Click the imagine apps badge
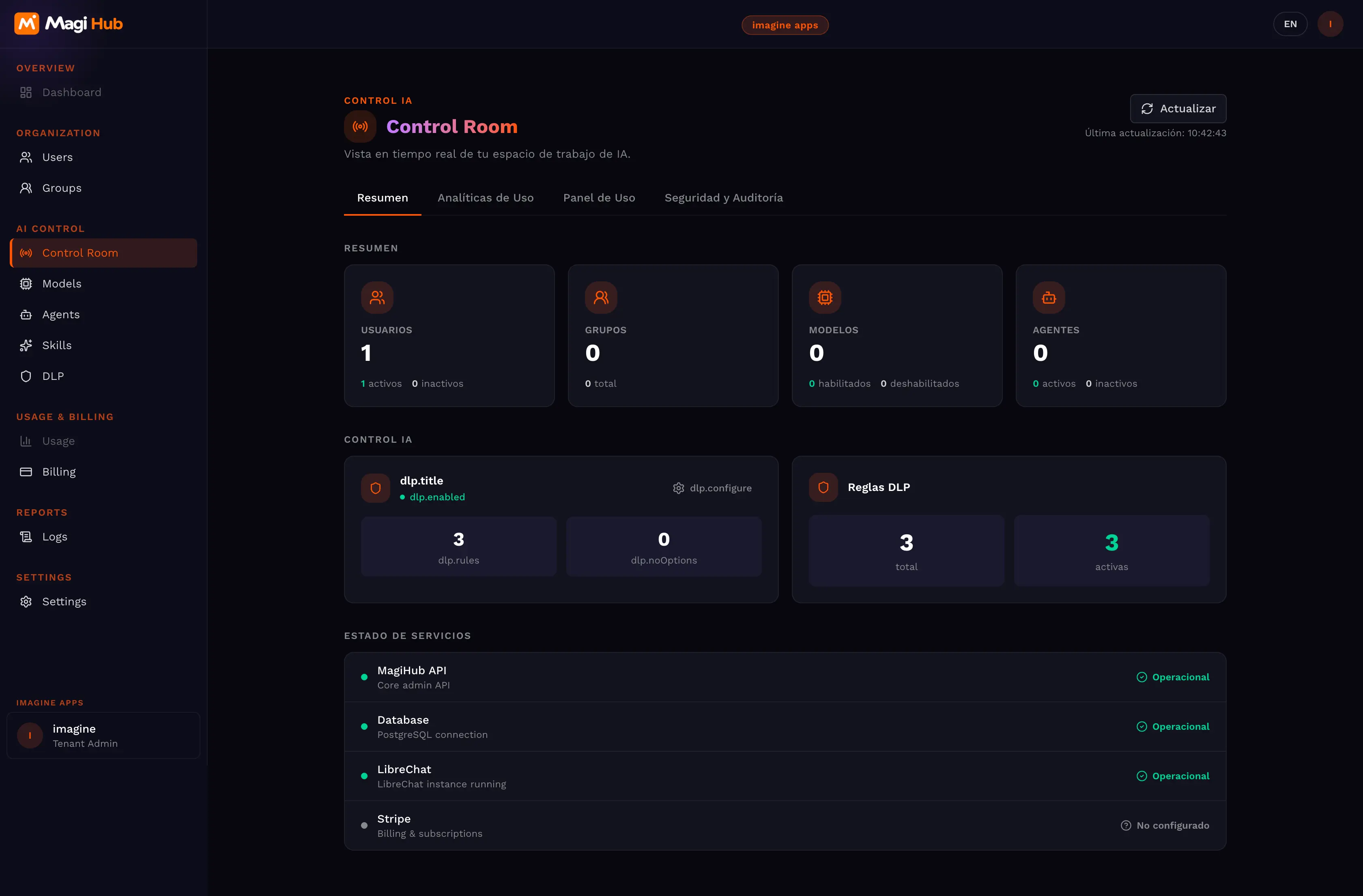 785,25
